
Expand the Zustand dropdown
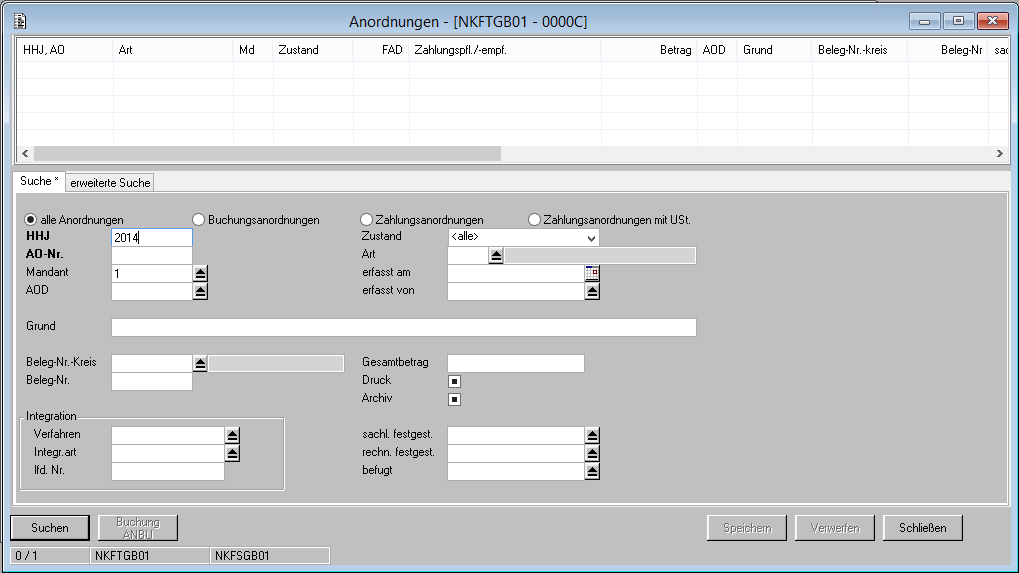pyautogui.click(x=591, y=238)
